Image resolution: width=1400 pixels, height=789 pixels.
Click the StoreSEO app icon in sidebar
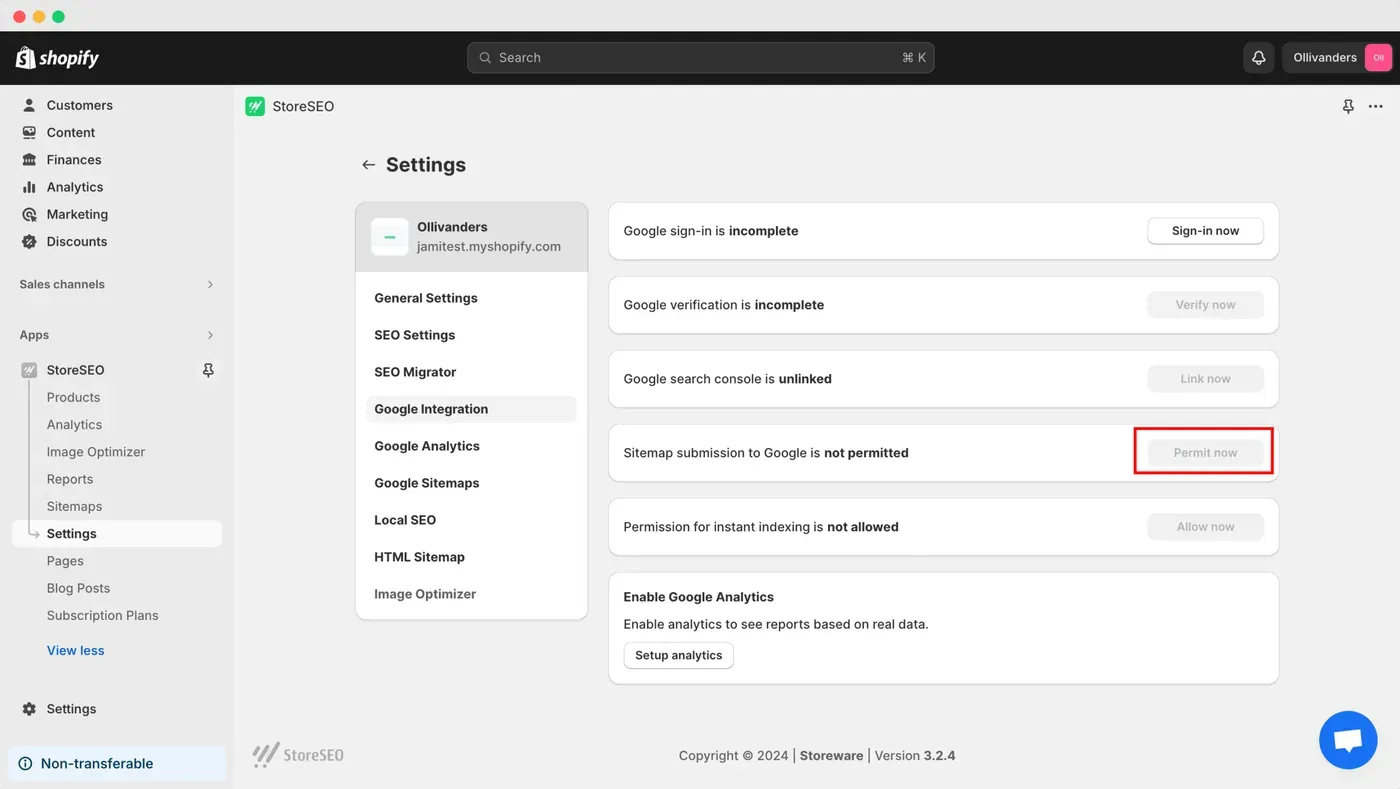click(x=29, y=370)
